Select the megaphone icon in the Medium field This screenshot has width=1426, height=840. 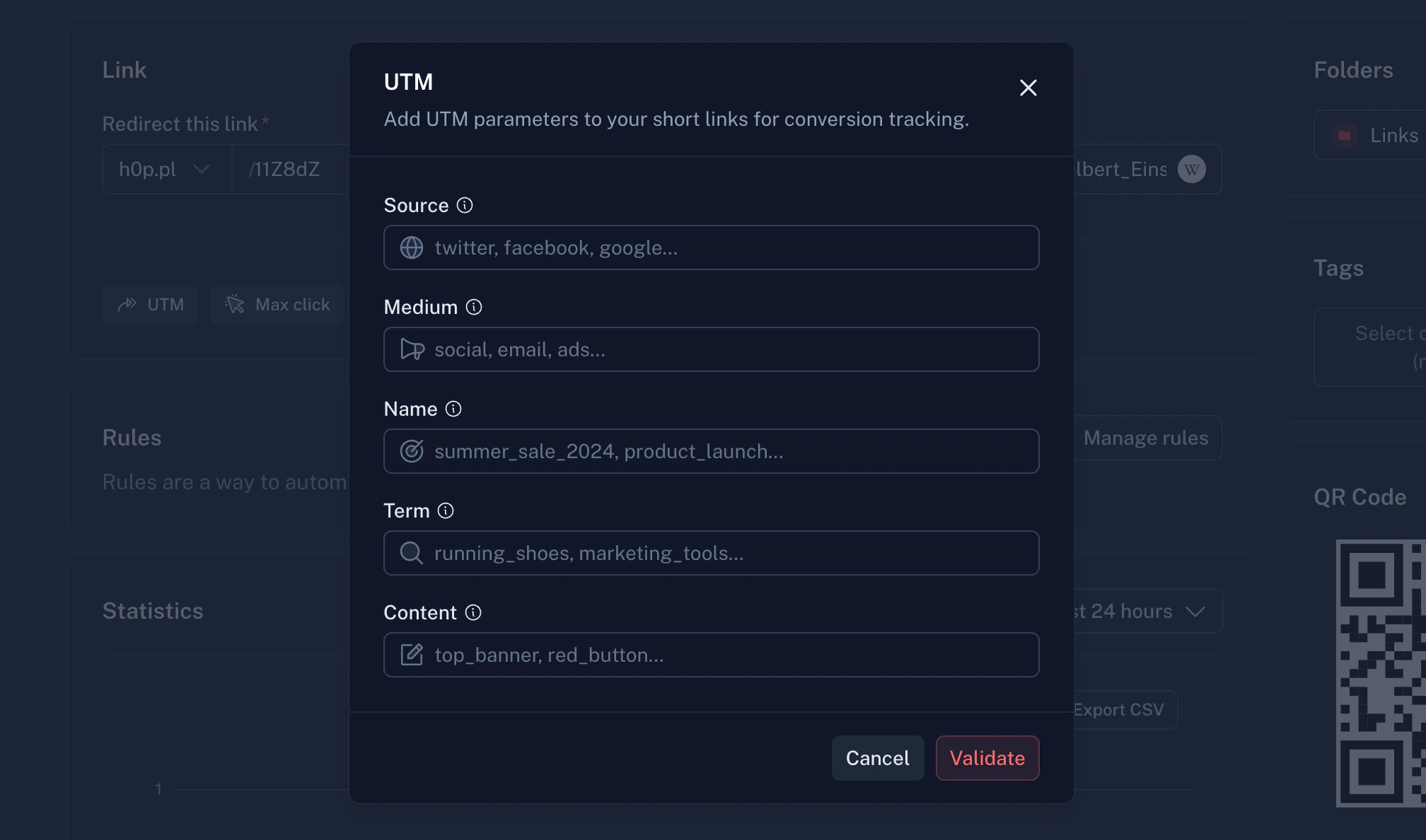point(411,349)
